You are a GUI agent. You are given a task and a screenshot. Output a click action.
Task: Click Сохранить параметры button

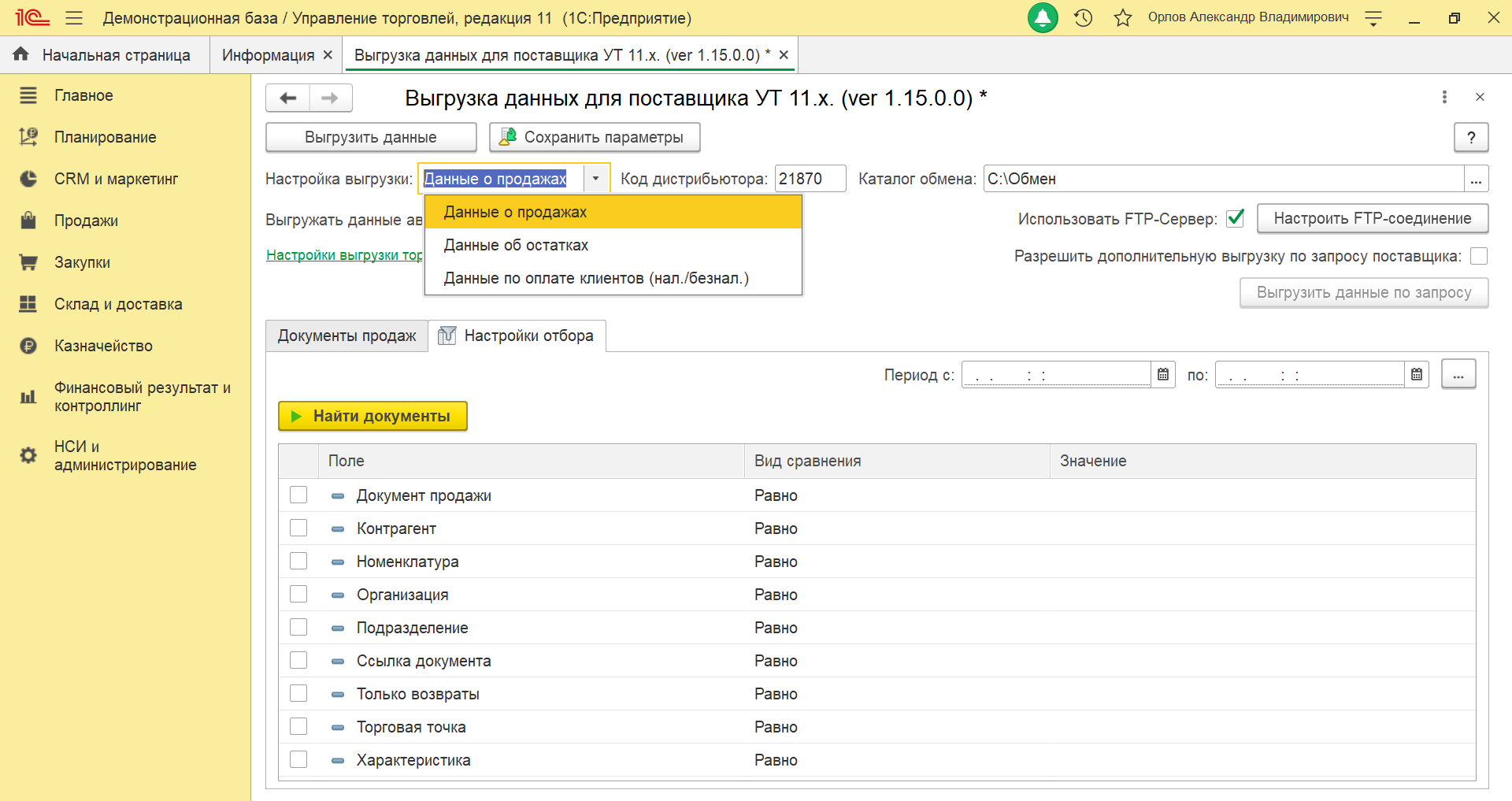[x=595, y=137]
